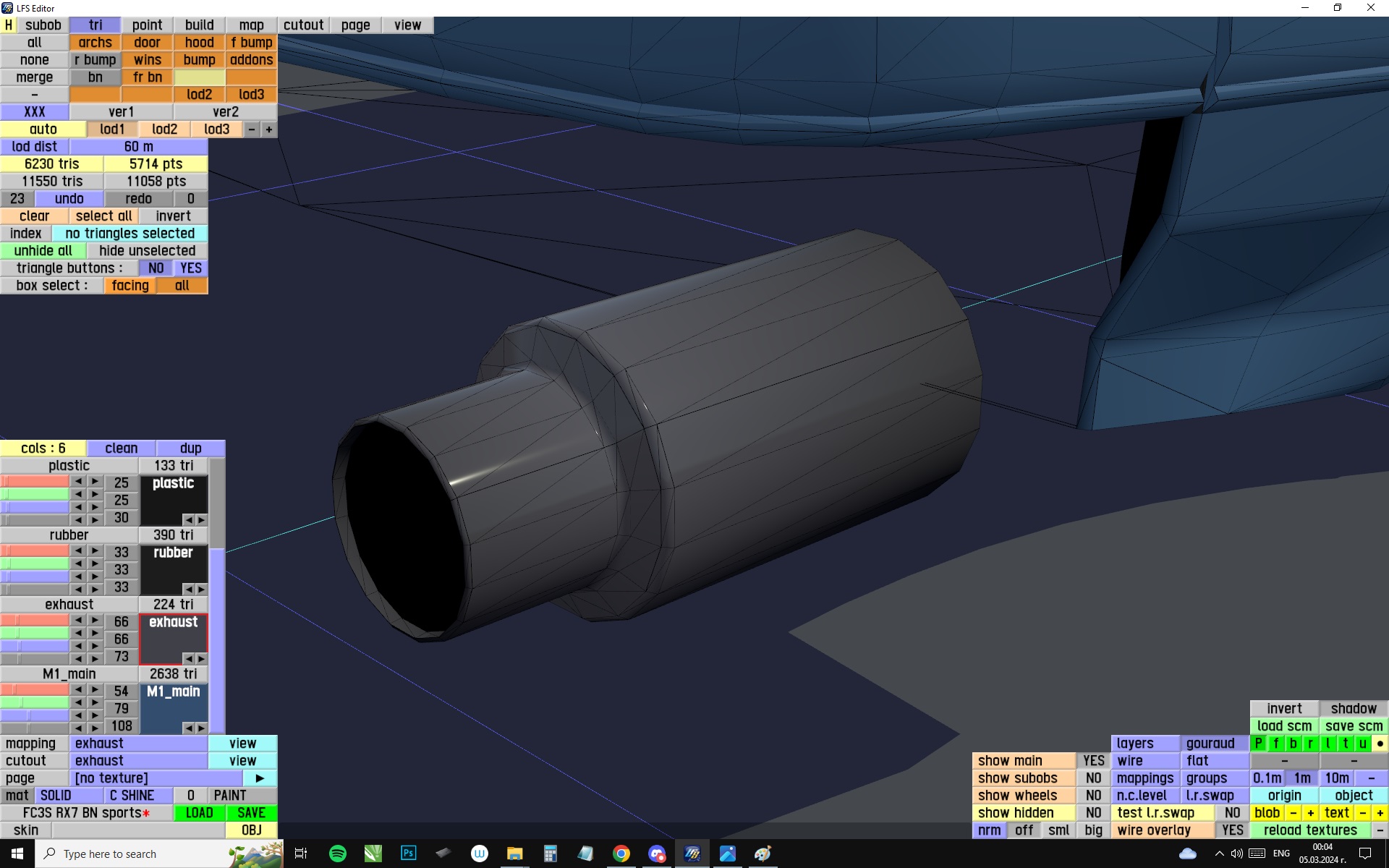This screenshot has height=868, width=1389.
Task: Click the green SAVE button
Action: (x=251, y=812)
